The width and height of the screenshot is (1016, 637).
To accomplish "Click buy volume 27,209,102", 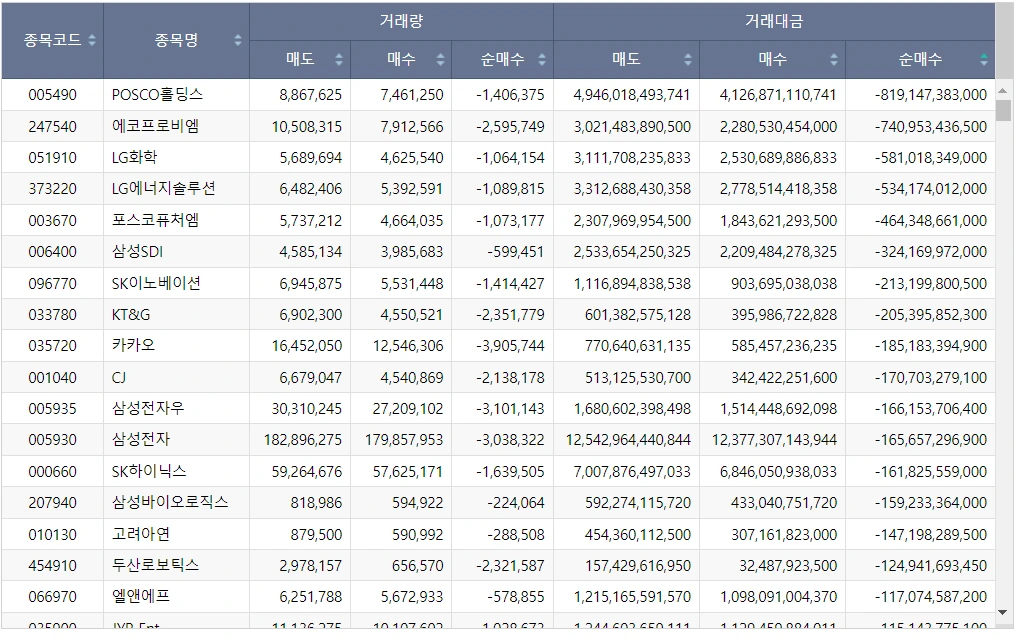I will point(408,408).
